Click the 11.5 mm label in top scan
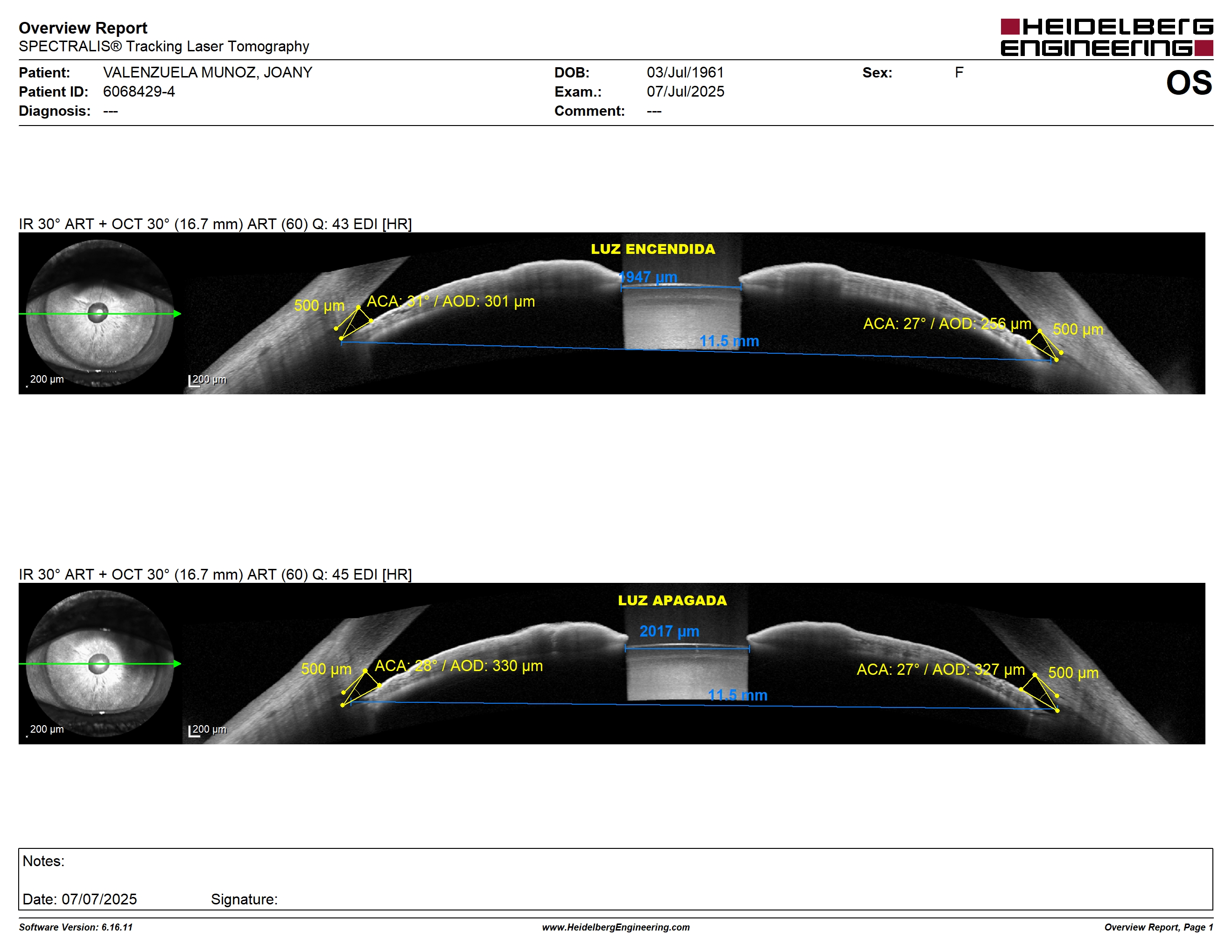Viewport: 1232px width, 952px height. [x=729, y=341]
